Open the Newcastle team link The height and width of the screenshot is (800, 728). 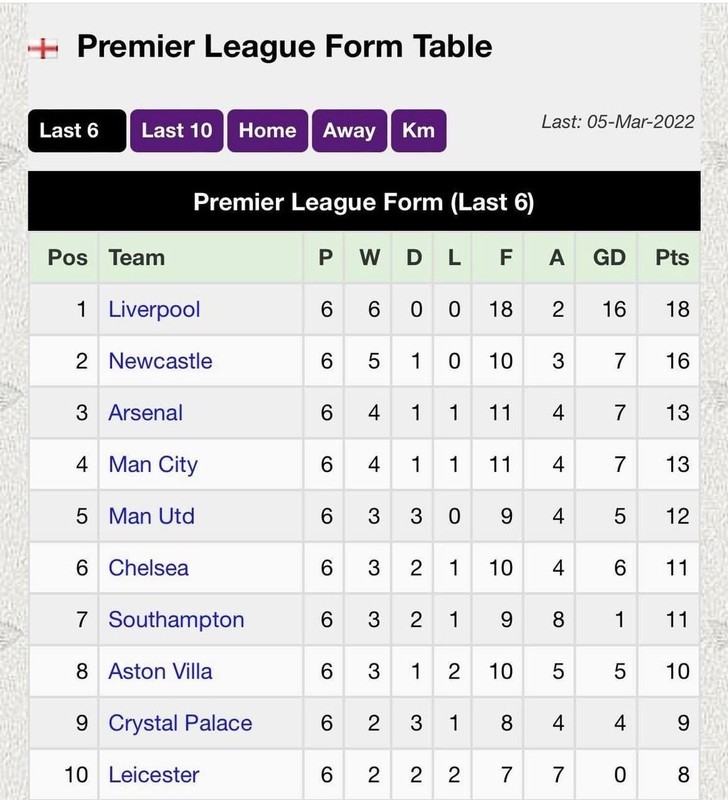pos(161,361)
